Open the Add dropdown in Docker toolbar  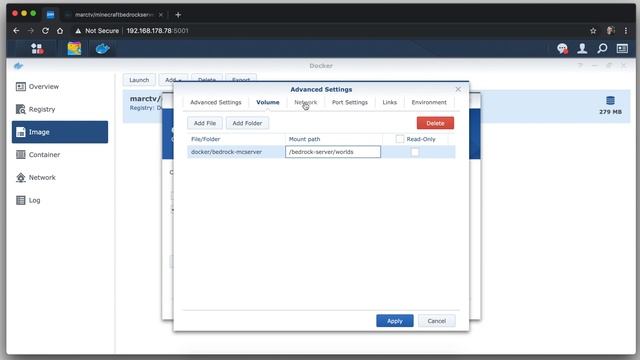173,80
